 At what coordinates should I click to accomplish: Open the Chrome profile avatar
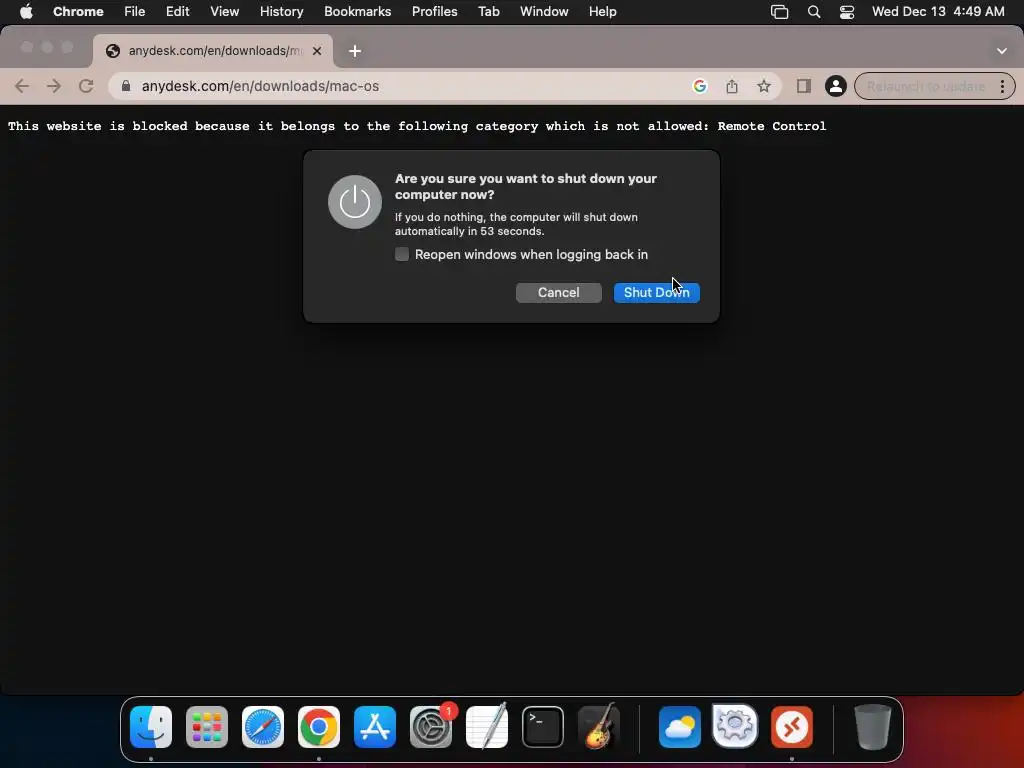click(x=835, y=86)
